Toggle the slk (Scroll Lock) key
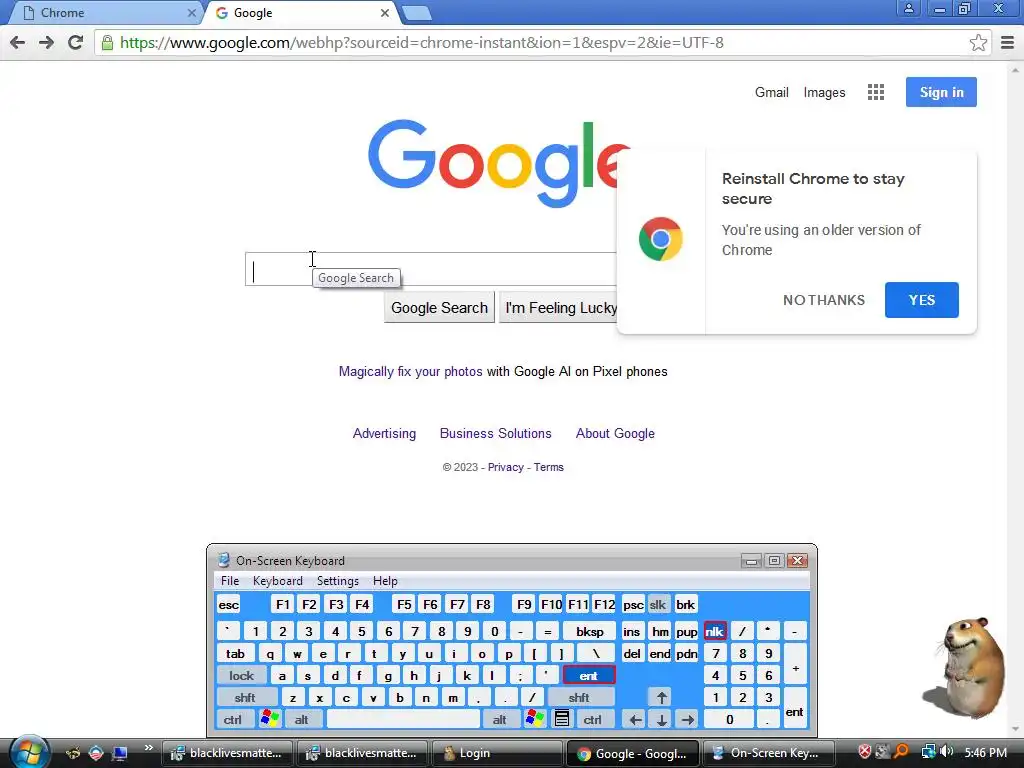Image resolution: width=1024 pixels, height=768 pixels. (658, 605)
